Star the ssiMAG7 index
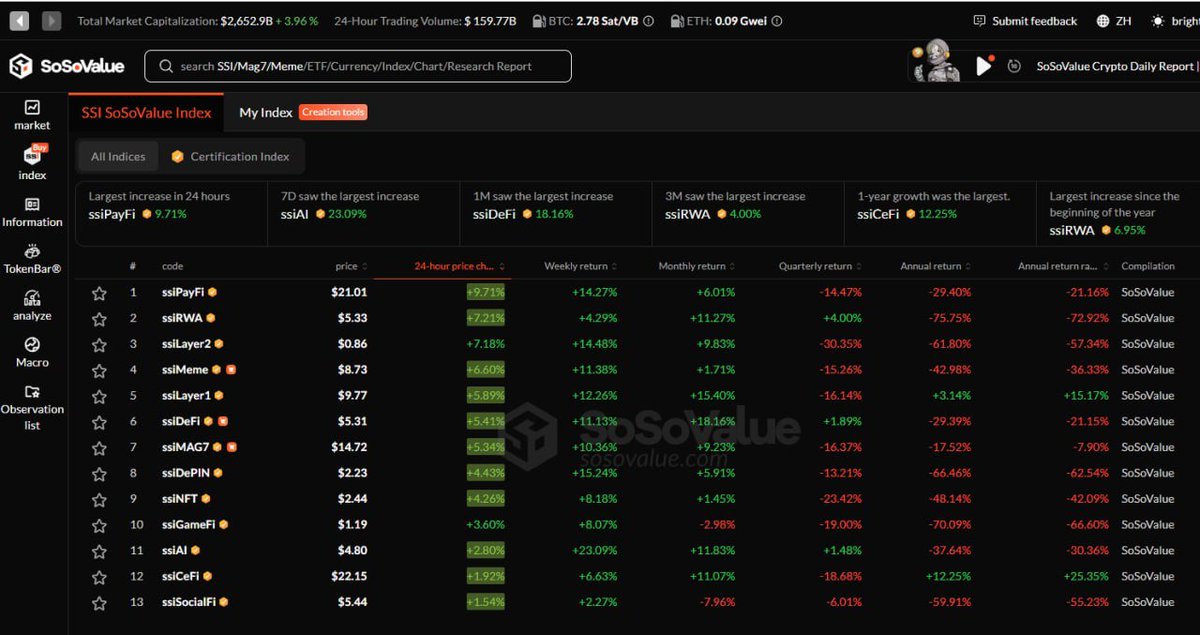The height and width of the screenshot is (635, 1200). click(x=99, y=448)
